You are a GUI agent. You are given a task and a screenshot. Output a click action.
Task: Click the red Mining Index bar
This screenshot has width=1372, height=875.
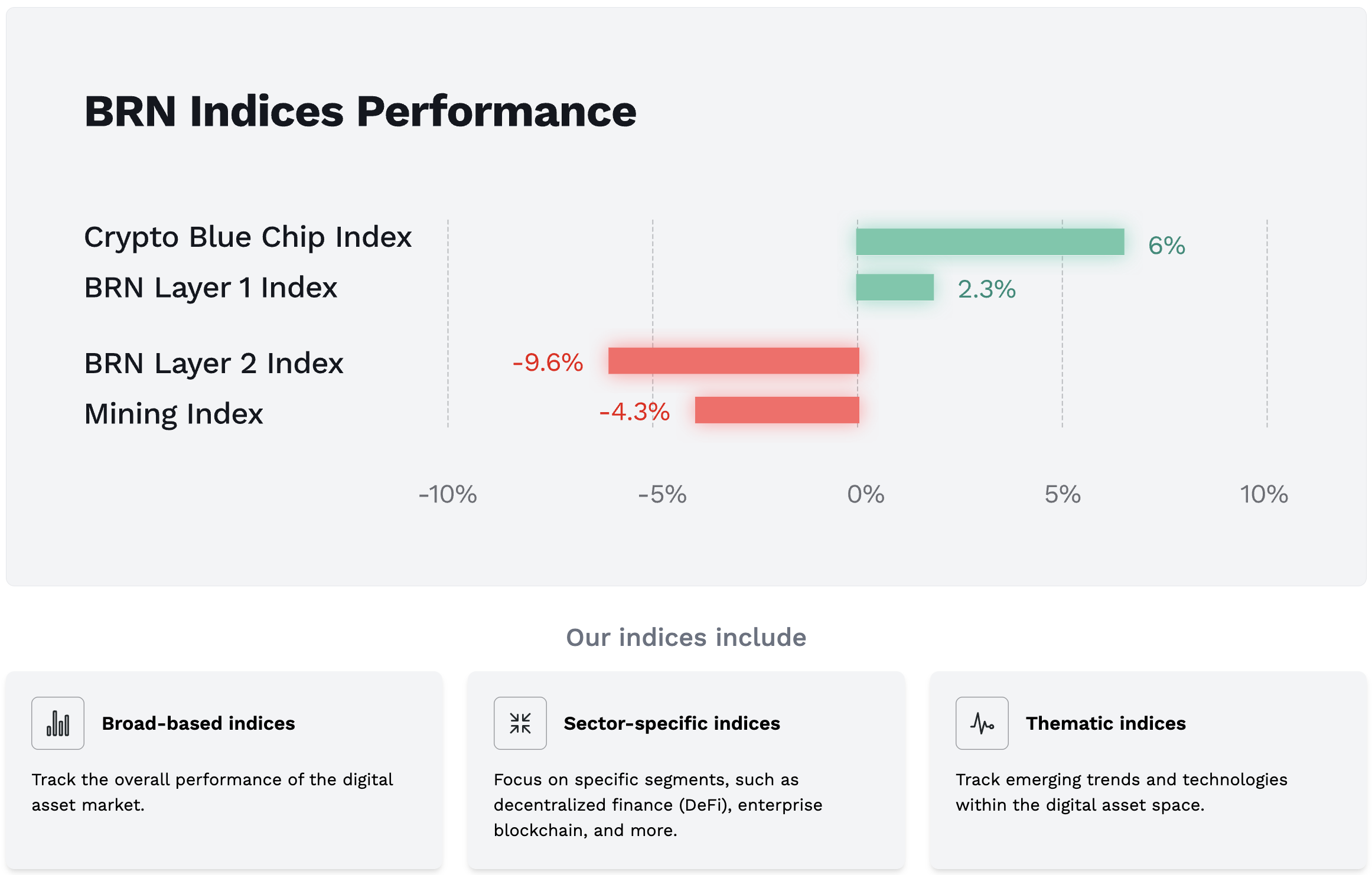pos(777,410)
